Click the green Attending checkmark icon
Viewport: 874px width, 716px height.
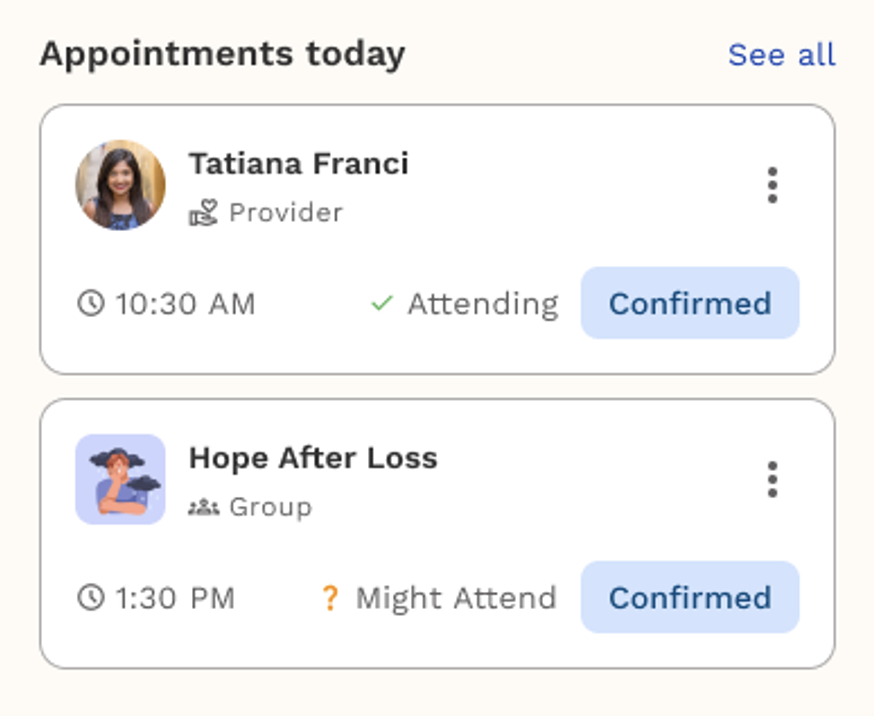point(381,303)
